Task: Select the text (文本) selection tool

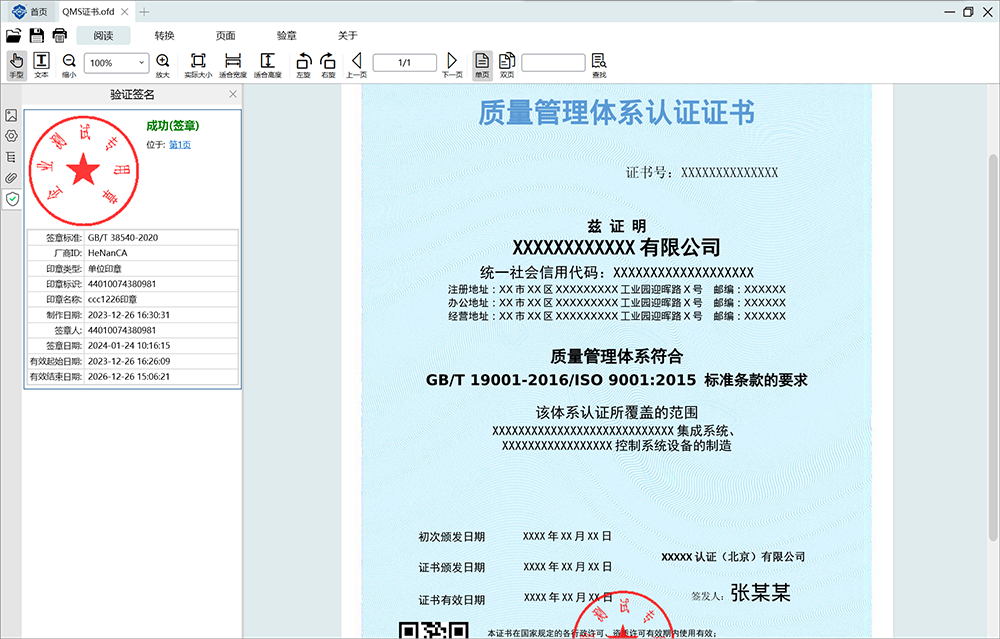Action: point(41,65)
